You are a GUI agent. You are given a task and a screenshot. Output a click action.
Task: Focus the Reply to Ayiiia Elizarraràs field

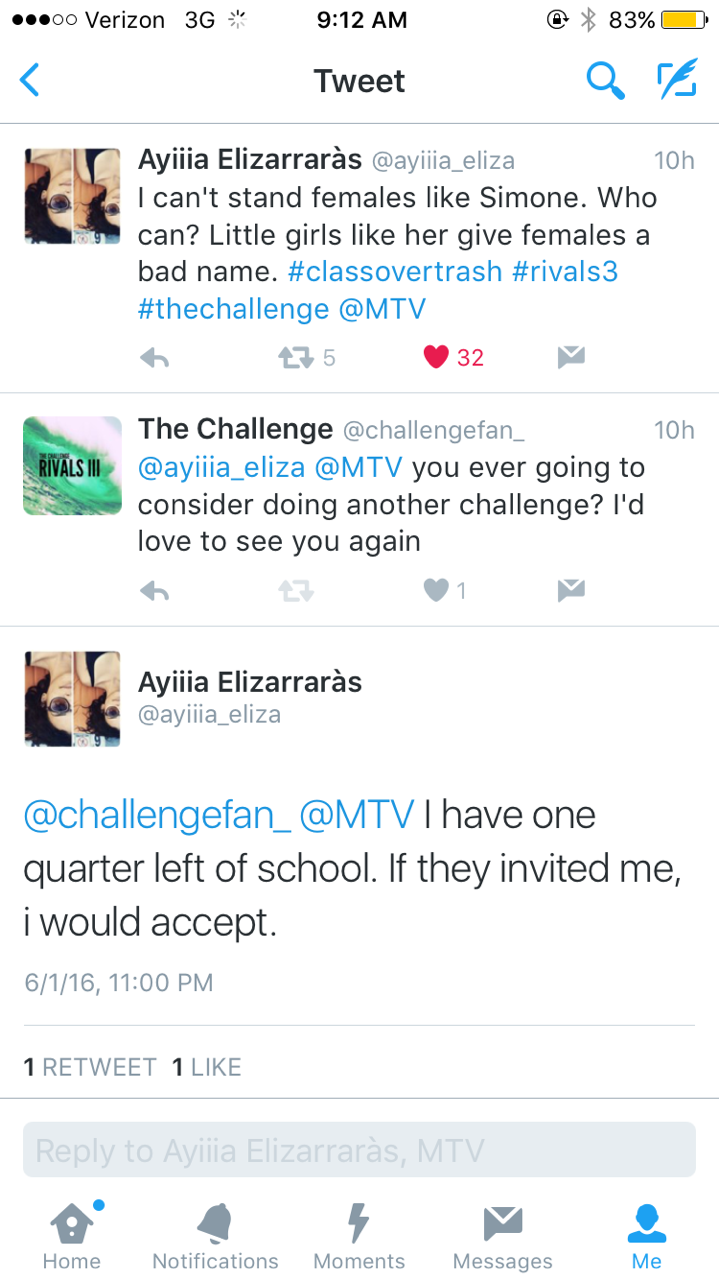pos(359,1150)
